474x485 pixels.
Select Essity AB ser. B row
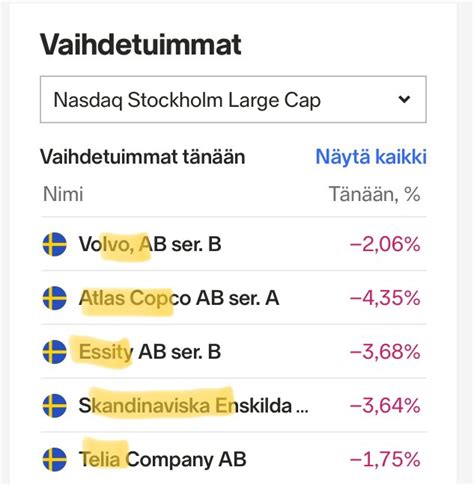point(233,352)
